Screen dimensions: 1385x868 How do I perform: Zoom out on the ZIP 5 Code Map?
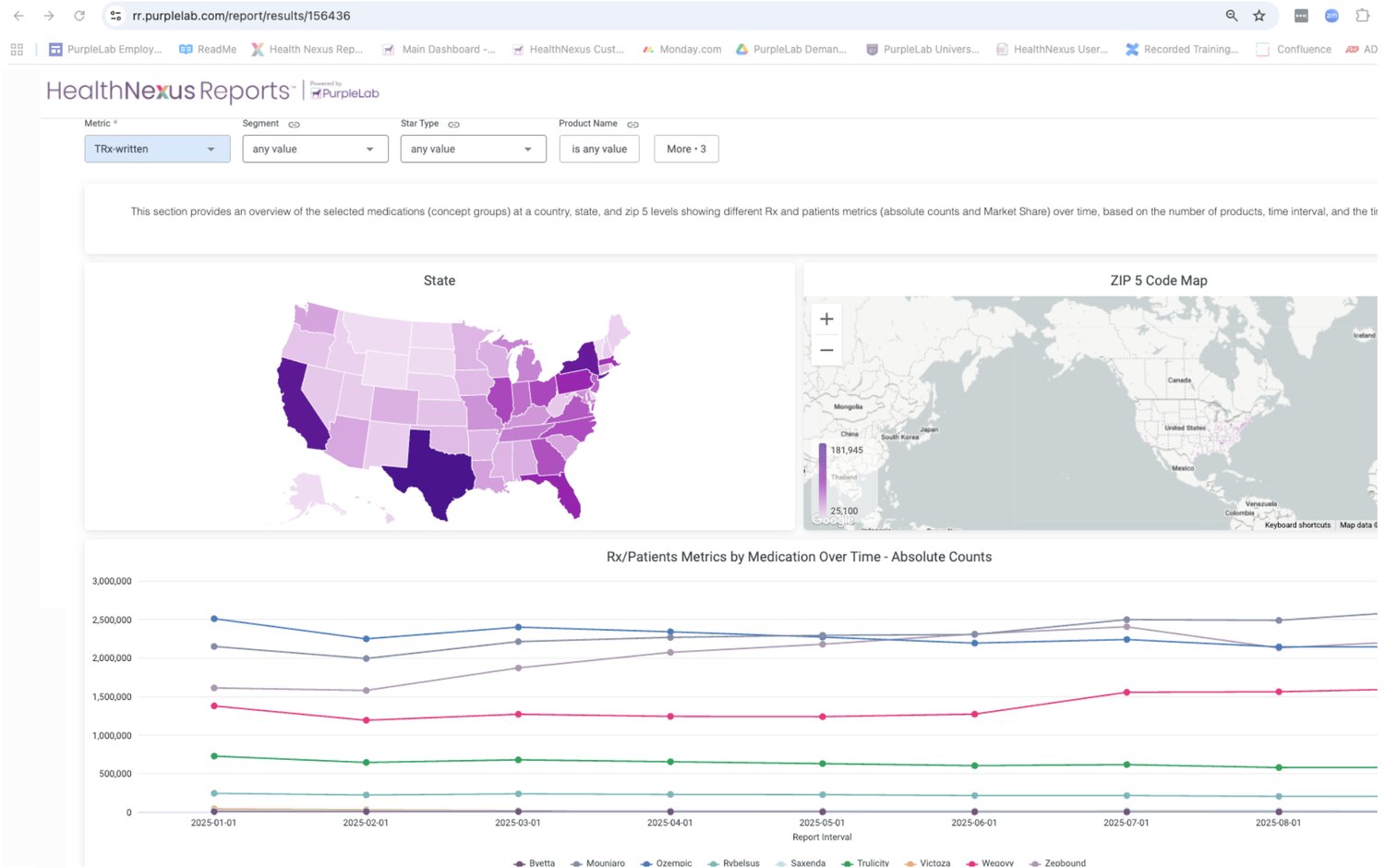pyautogui.click(x=826, y=351)
